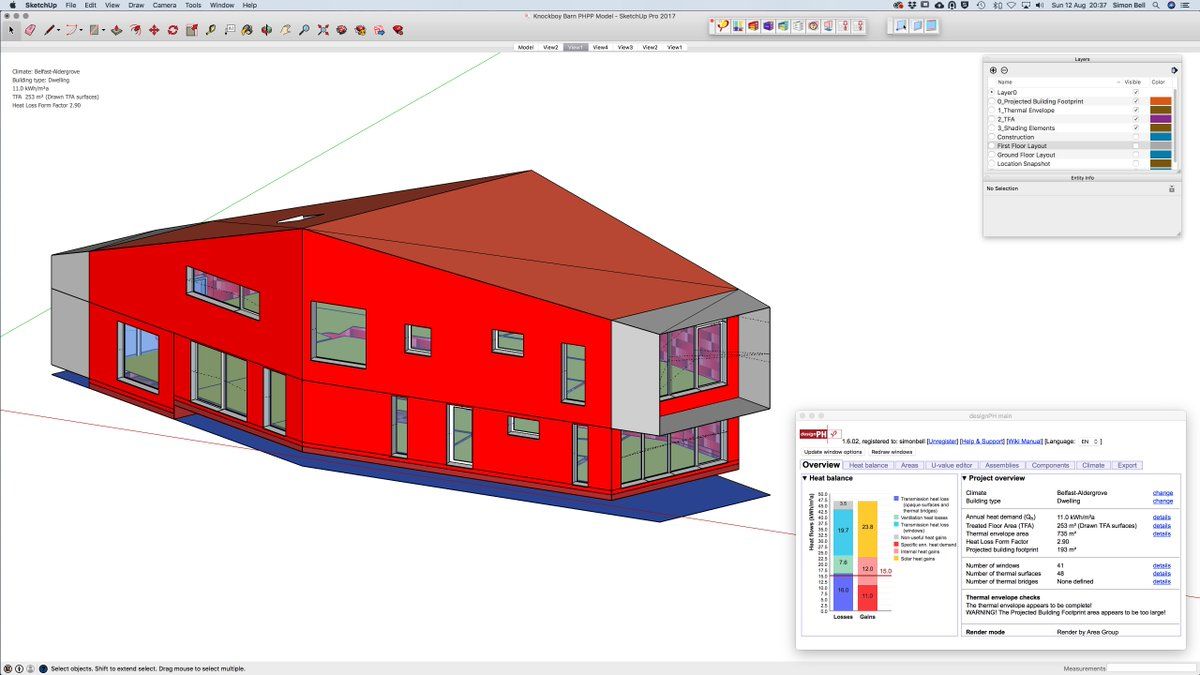The width and height of the screenshot is (1200, 675).
Task: Add a new layer with plus icon
Action: click(x=993, y=70)
